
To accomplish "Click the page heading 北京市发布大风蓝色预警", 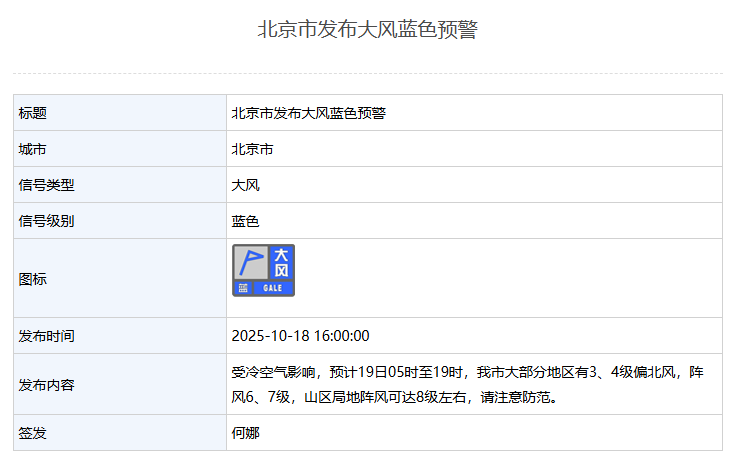I will pyautogui.click(x=367, y=30).
